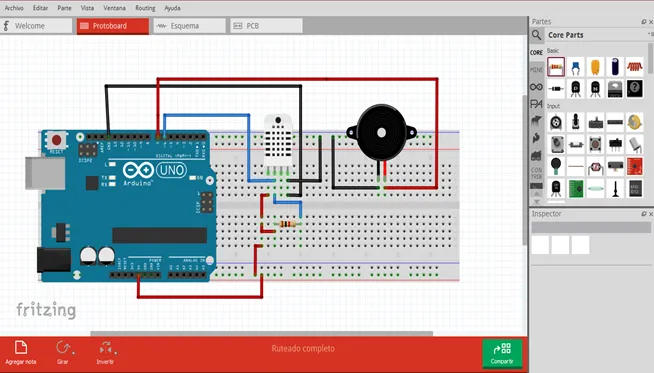This screenshot has height=373, width=654.
Task: Open the Arduino parts bin
Action: 536,87
